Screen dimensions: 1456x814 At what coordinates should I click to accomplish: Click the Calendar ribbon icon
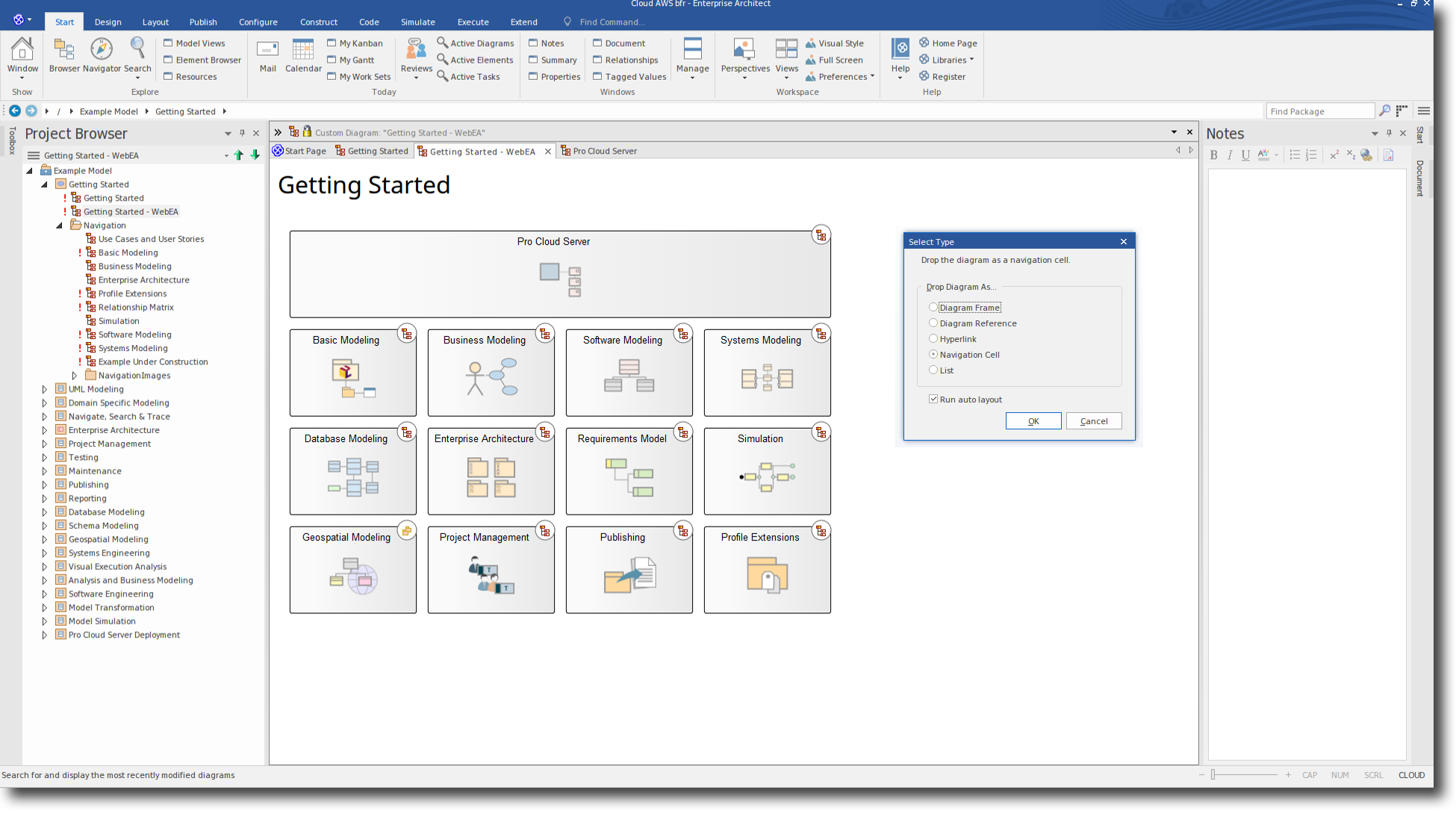tap(303, 50)
